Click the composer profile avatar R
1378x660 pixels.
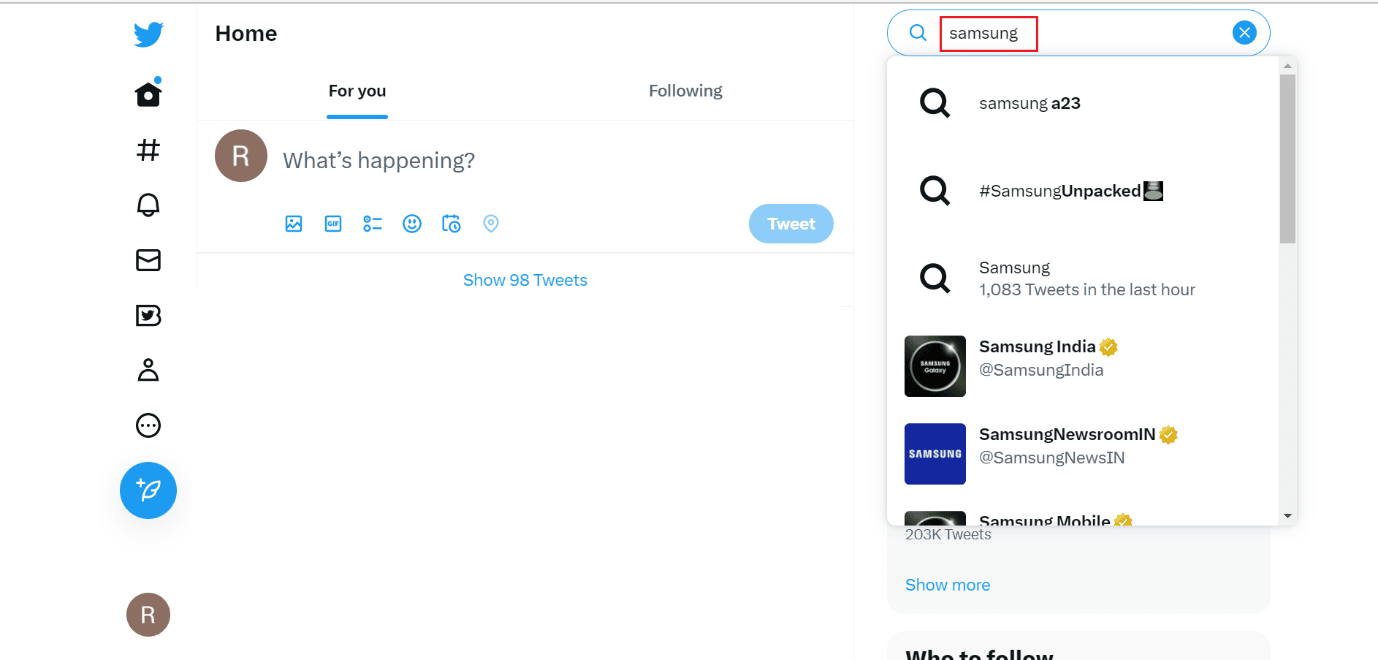tap(241, 155)
